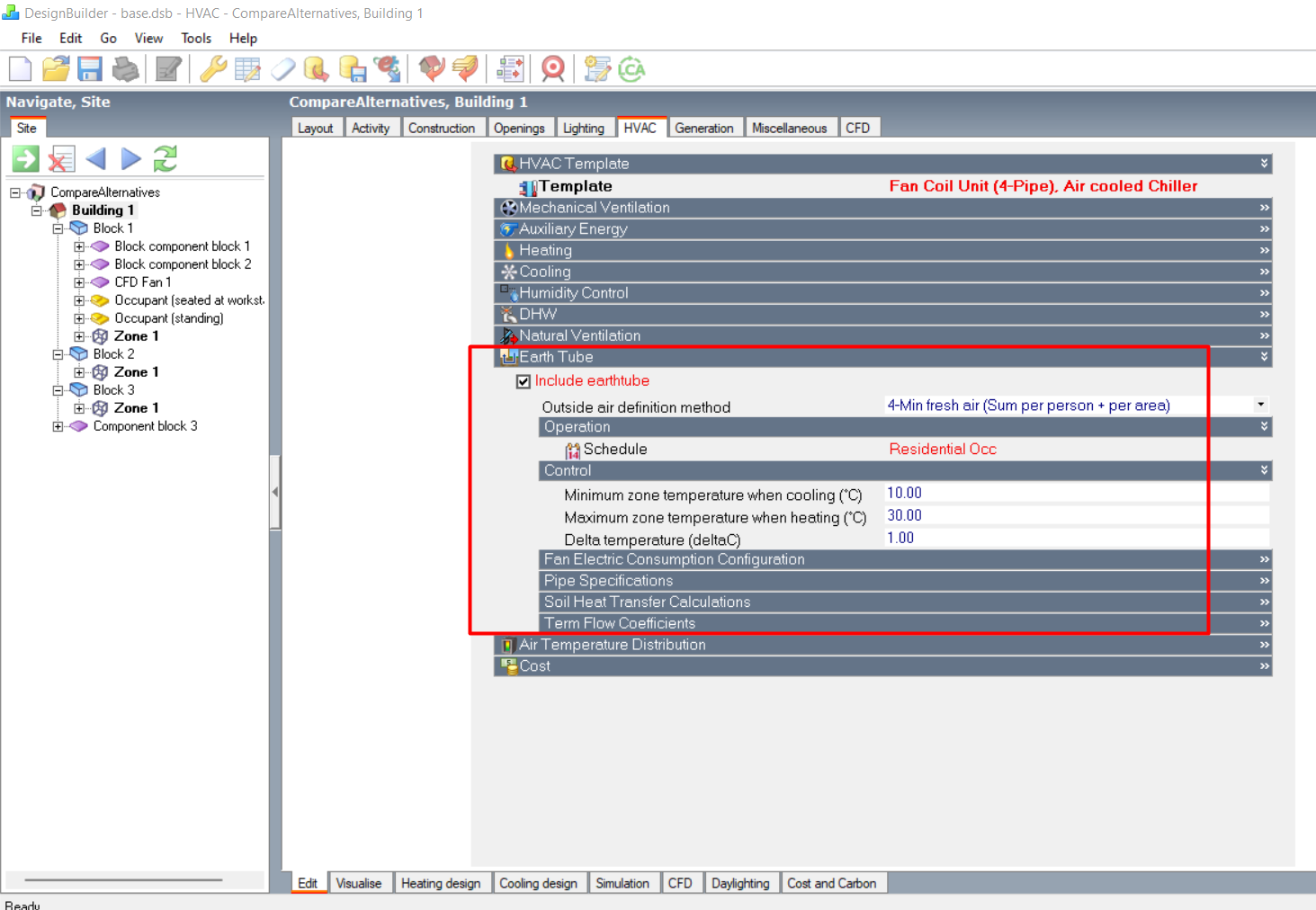
Task: Go forward with blue right arrow
Action: tap(131, 159)
